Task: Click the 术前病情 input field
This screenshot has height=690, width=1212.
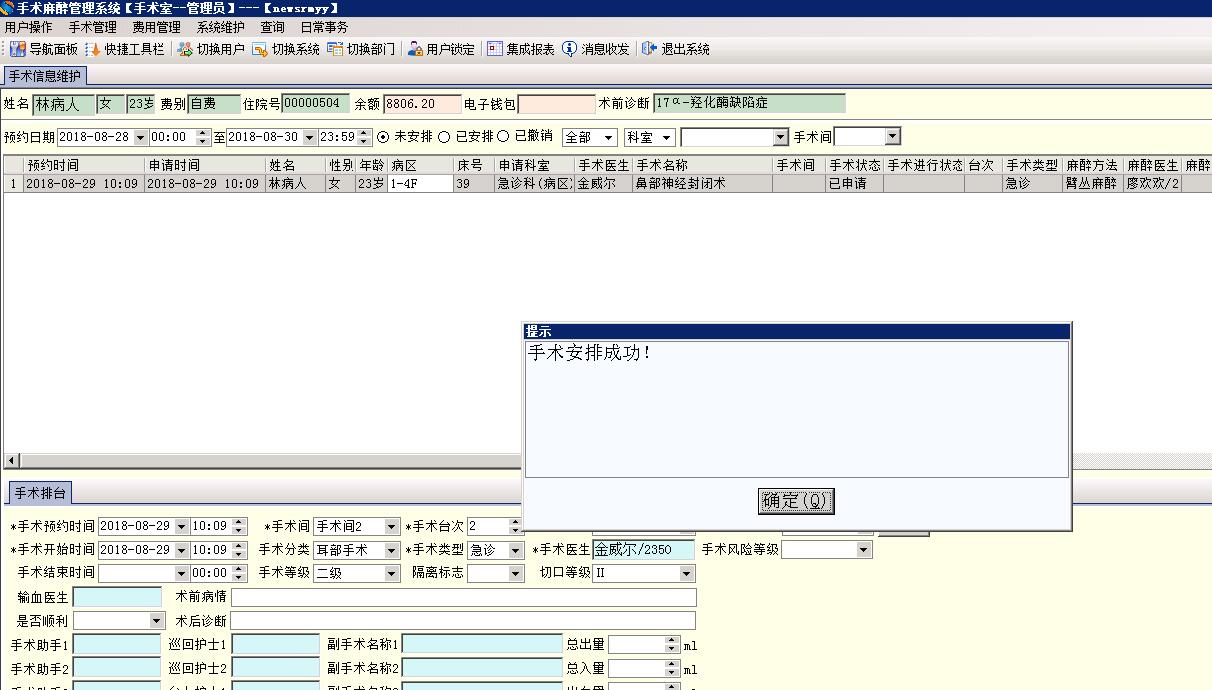Action: click(x=463, y=597)
